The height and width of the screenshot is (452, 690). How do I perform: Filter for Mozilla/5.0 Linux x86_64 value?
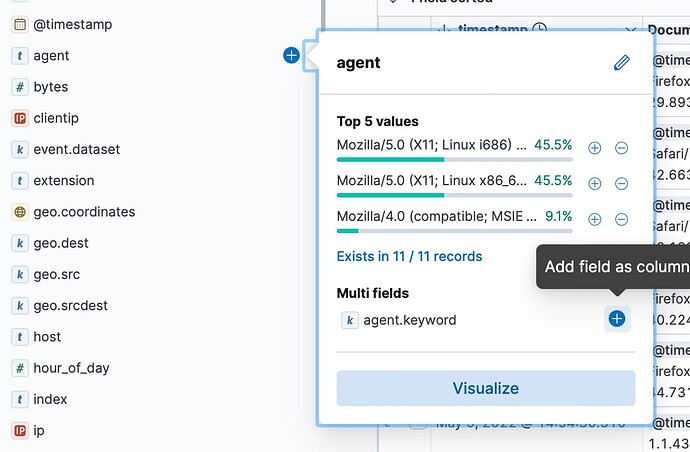pyautogui.click(x=594, y=183)
